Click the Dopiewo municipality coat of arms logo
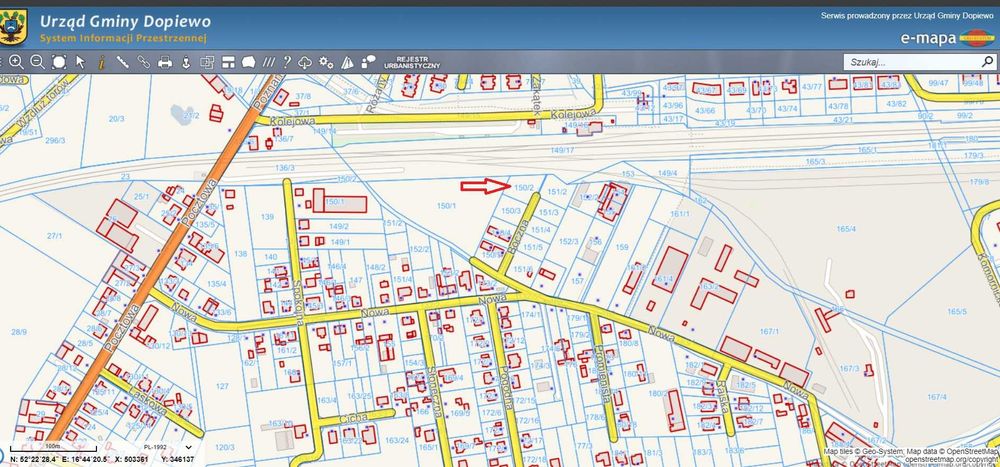This screenshot has height=467, width=1000. tap(13, 27)
